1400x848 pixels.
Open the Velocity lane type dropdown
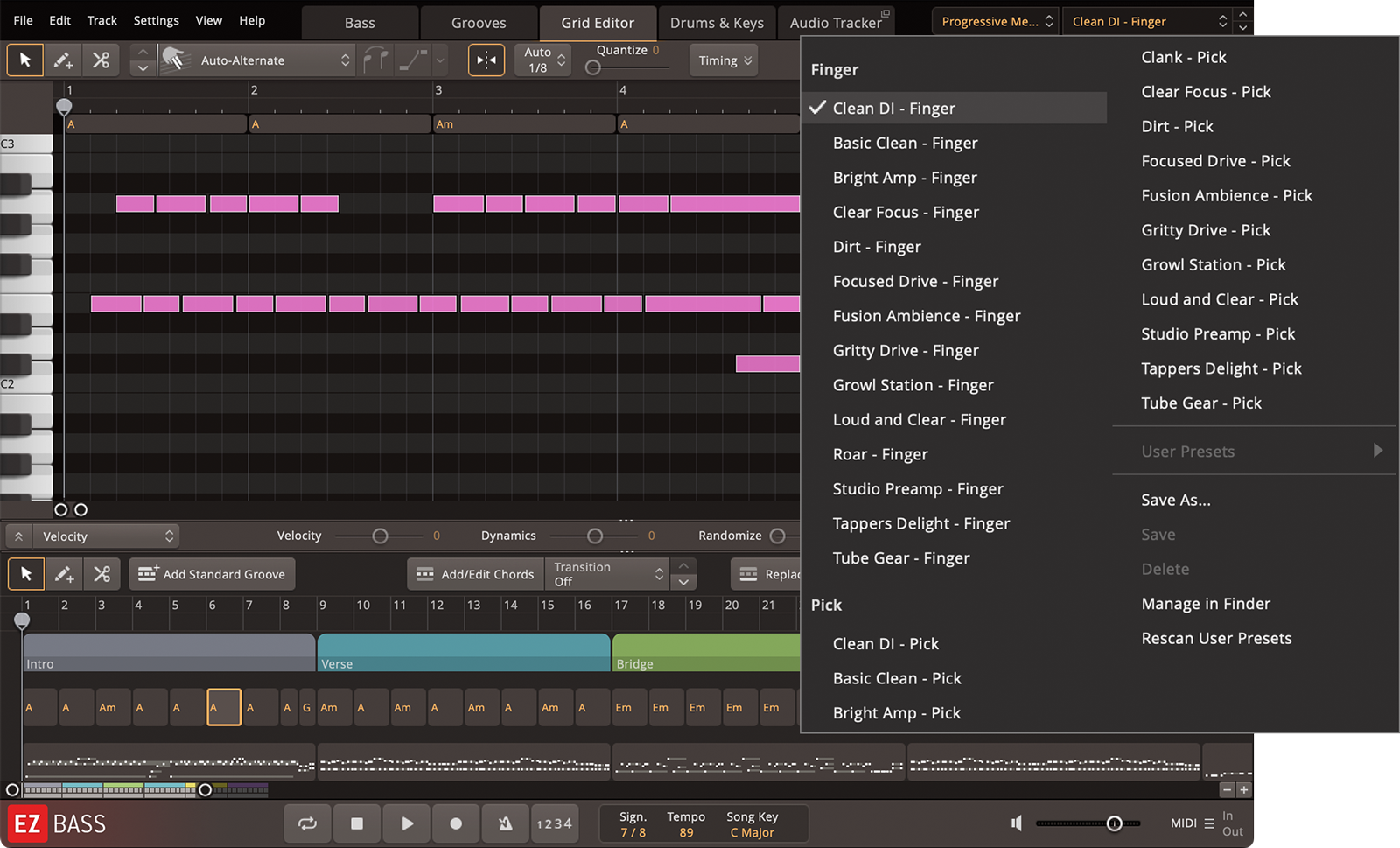click(107, 536)
